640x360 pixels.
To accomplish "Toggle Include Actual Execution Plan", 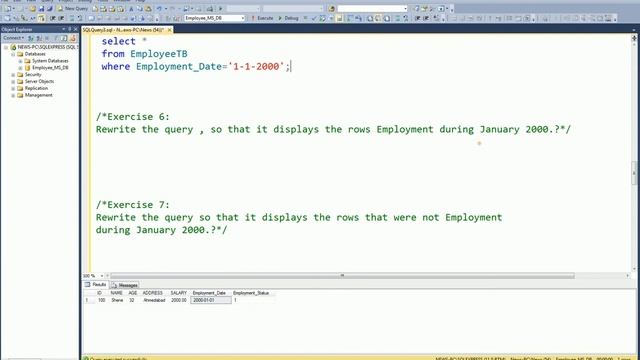I will [x=350, y=18].
